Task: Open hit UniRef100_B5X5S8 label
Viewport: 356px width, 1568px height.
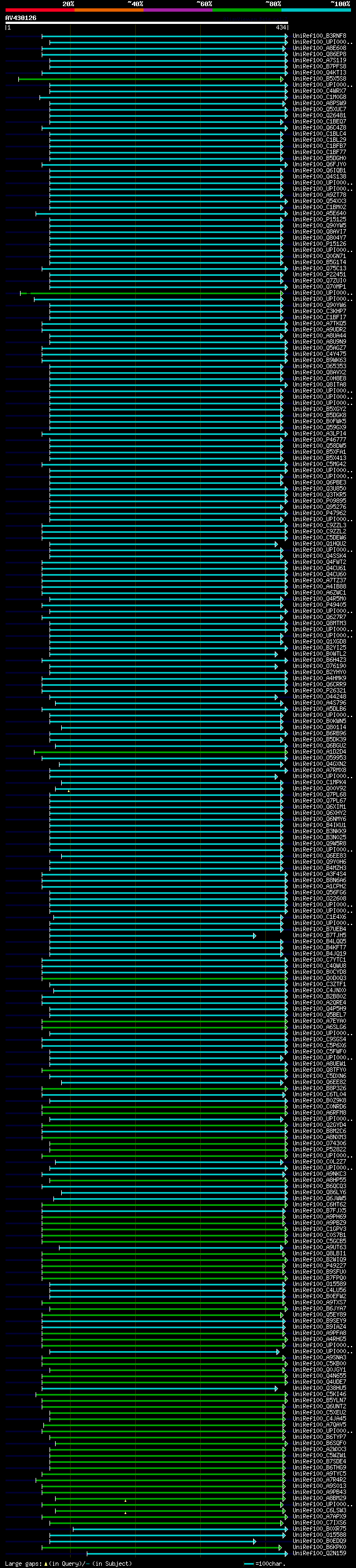Action: tap(319, 78)
